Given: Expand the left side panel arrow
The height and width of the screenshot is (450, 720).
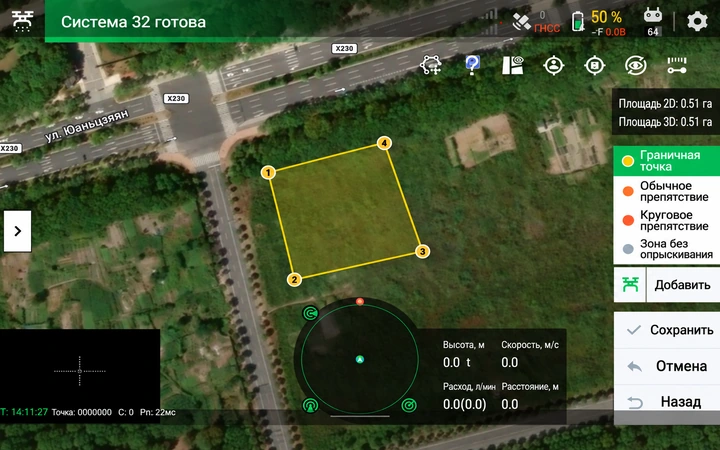Looking at the screenshot, I should (17, 231).
